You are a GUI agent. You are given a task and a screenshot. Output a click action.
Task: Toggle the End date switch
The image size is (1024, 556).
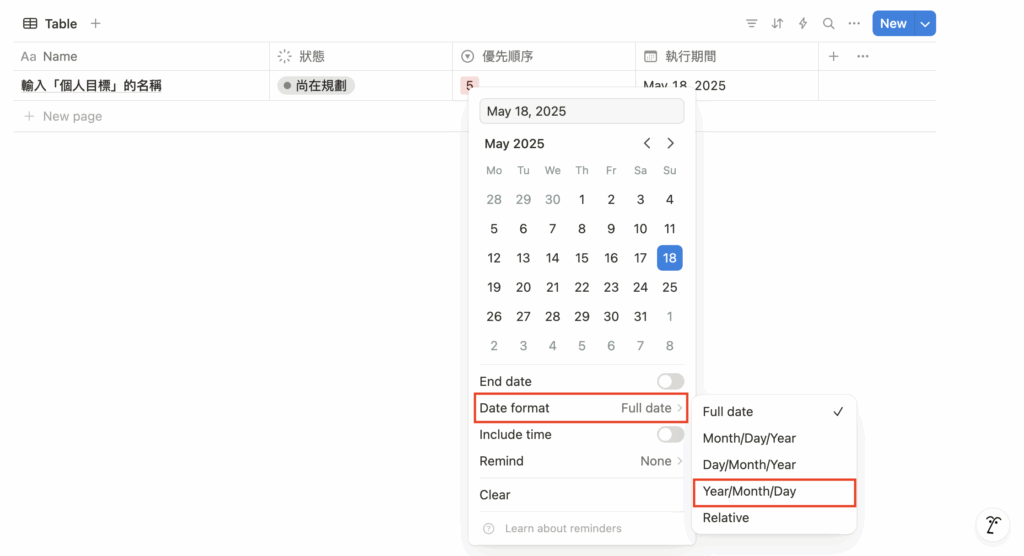pyautogui.click(x=670, y=382)
